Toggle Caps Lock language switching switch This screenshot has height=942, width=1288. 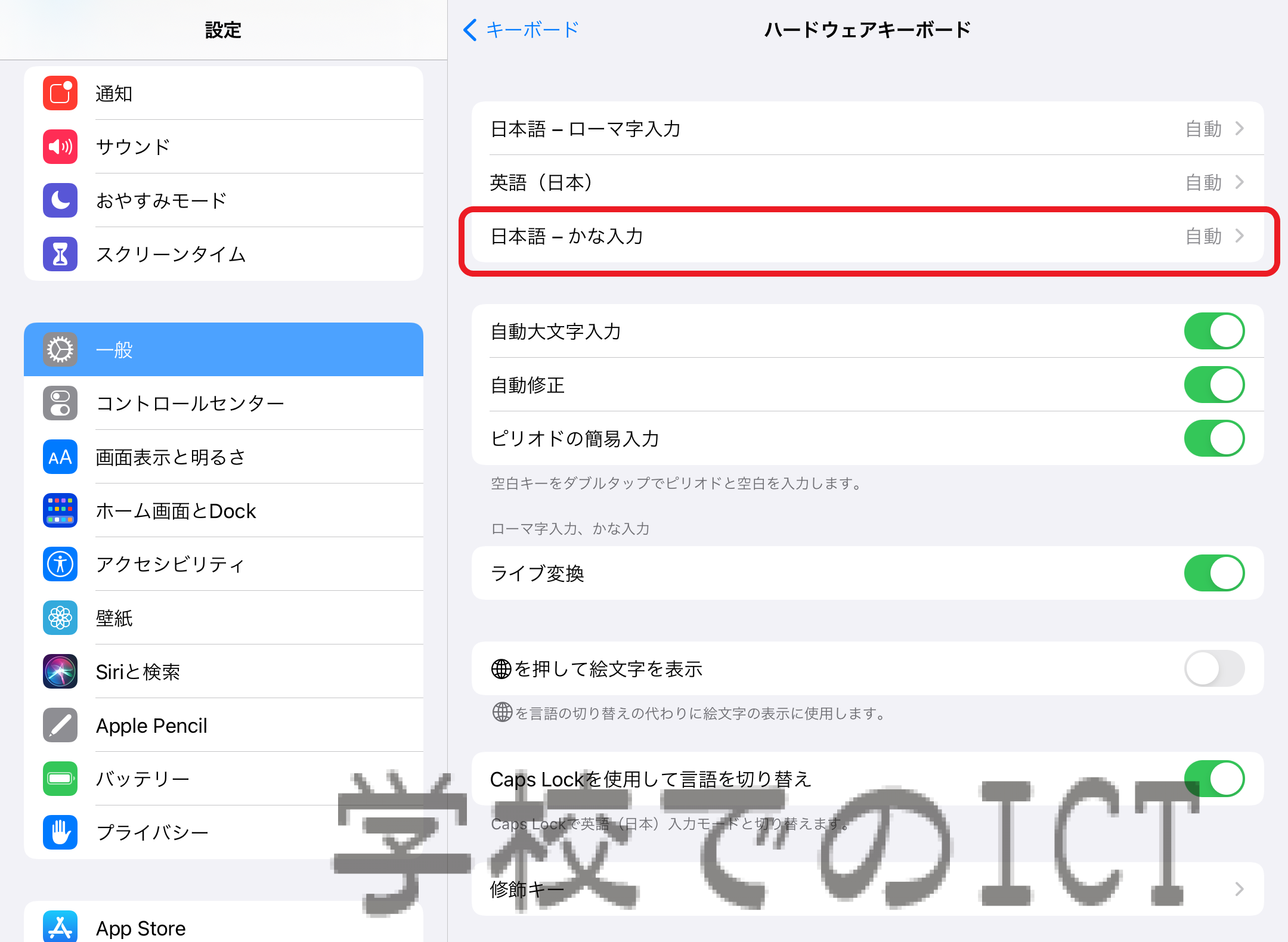click(1214, 779)
